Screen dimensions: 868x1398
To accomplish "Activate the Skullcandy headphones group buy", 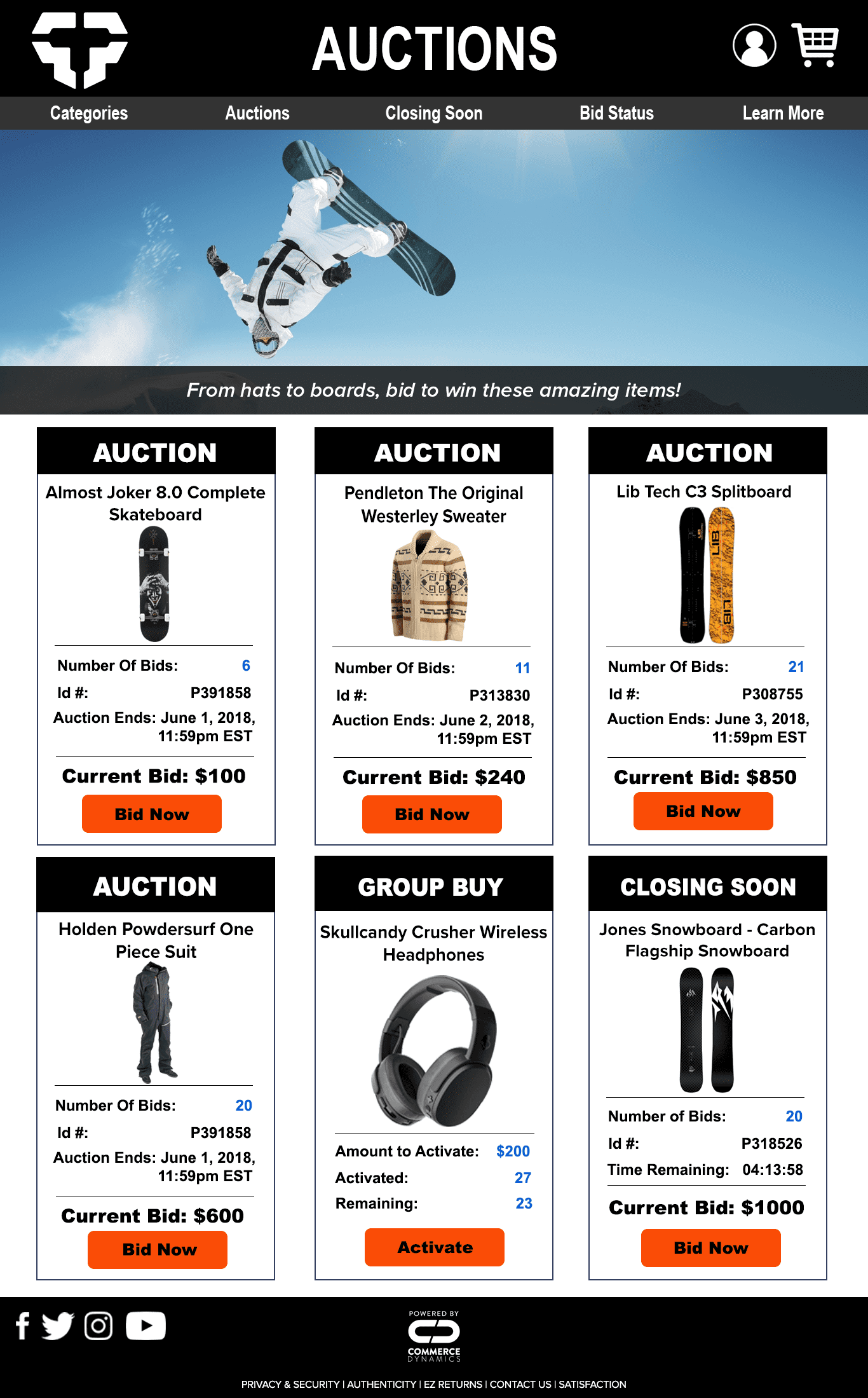I will pos(435,1247).
